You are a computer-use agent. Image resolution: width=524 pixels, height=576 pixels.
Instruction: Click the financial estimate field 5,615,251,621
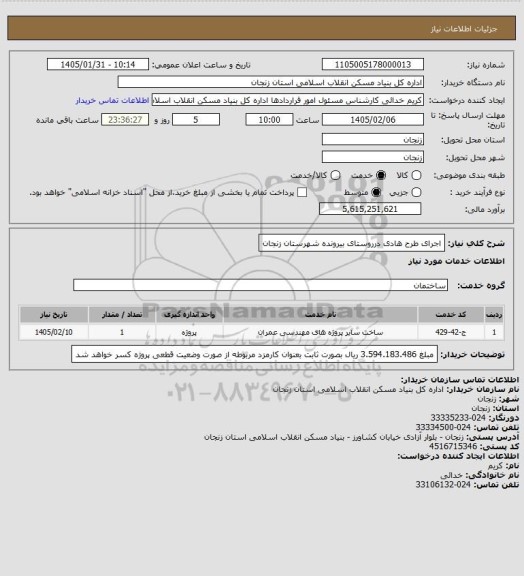(370, 209)
